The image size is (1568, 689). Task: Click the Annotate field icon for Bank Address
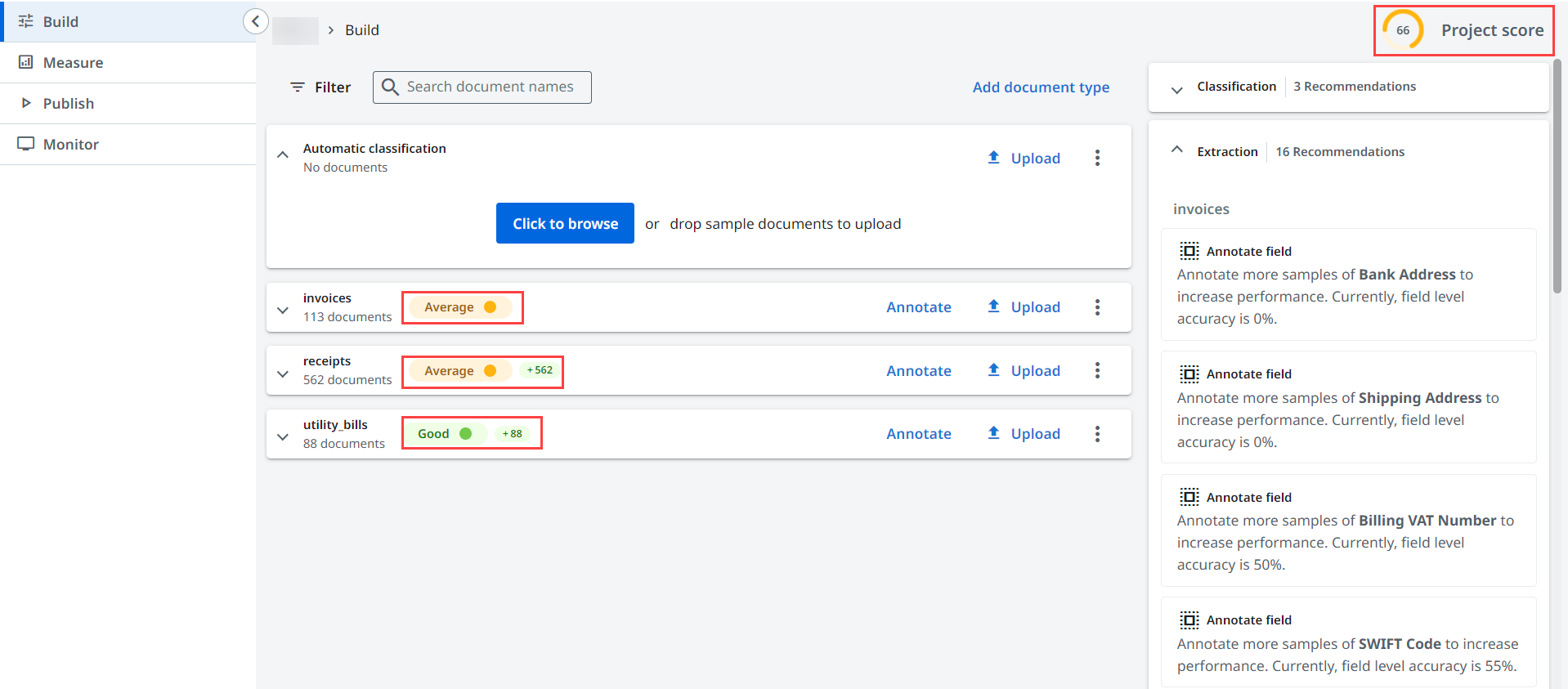click(1189, 251)
